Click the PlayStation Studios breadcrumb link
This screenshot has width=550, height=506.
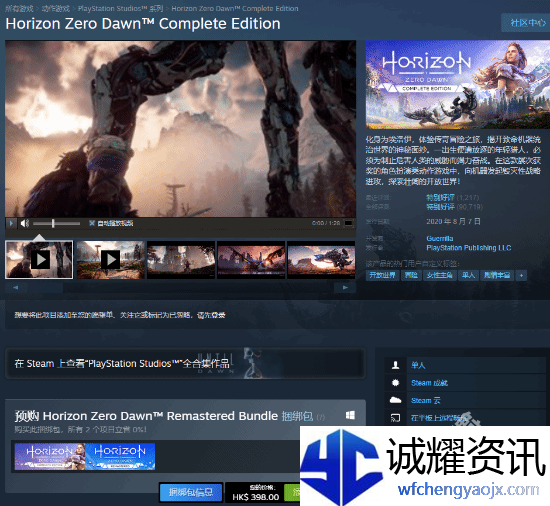pos(120,8)
